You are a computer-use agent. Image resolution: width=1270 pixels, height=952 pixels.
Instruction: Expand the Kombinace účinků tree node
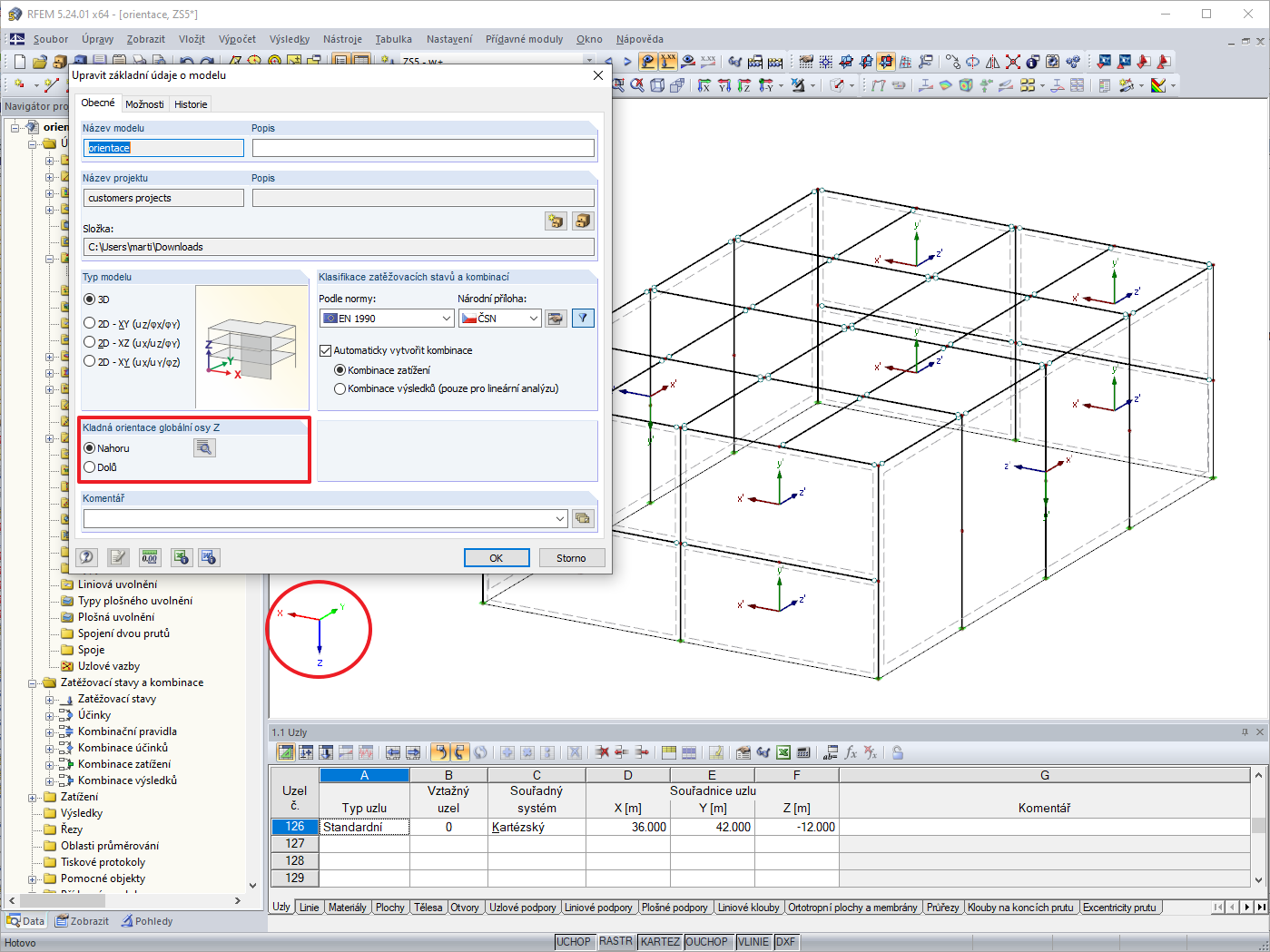coord(50,748)
